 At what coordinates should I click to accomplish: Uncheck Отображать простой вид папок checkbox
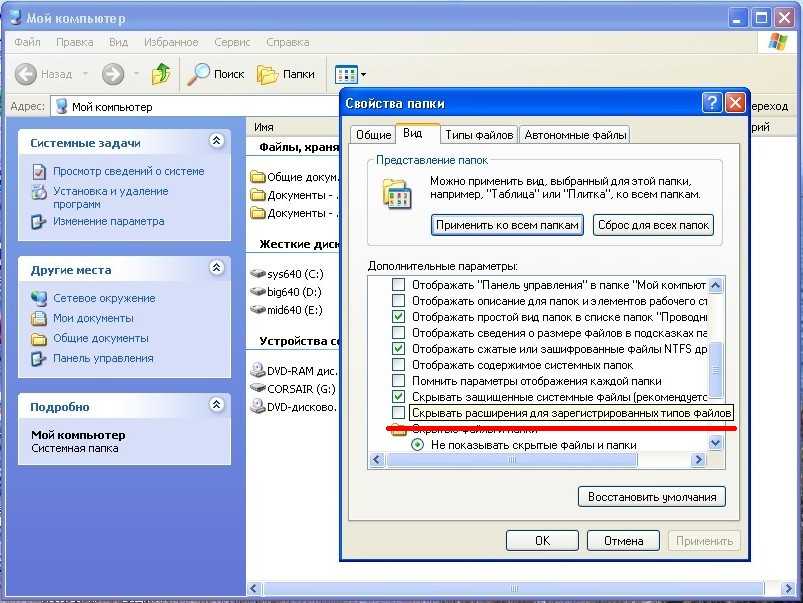pyautogui.click(x=398, y=316)
